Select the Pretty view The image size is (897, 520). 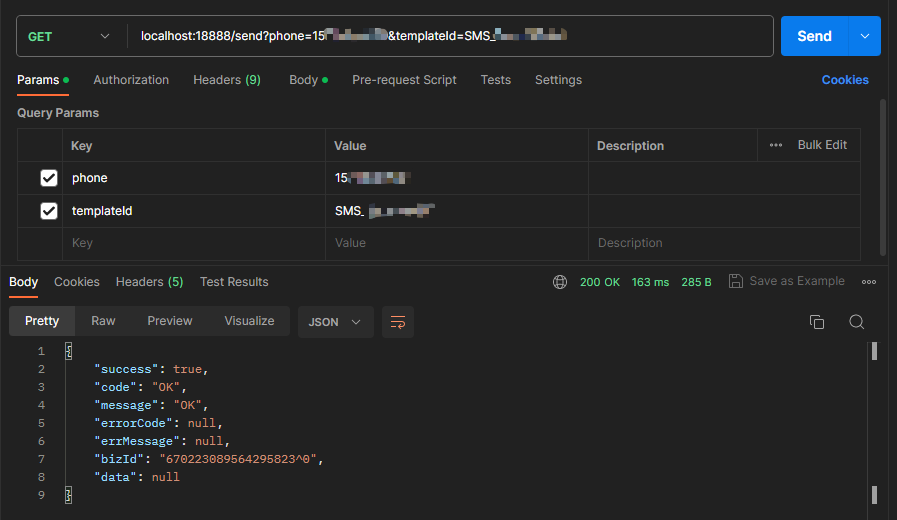pyautogui.click(x=42, y=321)
